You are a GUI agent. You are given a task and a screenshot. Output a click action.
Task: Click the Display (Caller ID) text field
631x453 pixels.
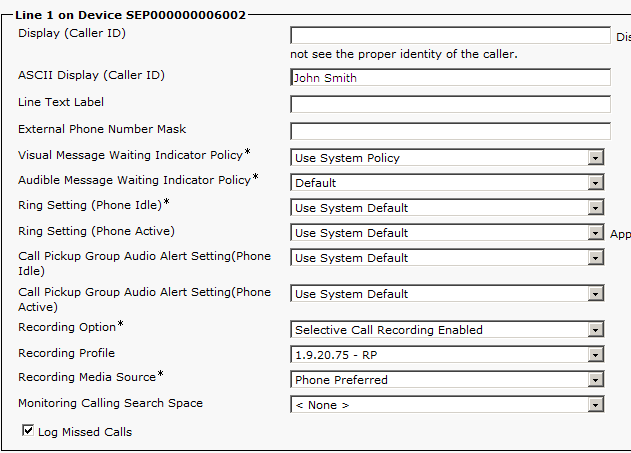450,35
